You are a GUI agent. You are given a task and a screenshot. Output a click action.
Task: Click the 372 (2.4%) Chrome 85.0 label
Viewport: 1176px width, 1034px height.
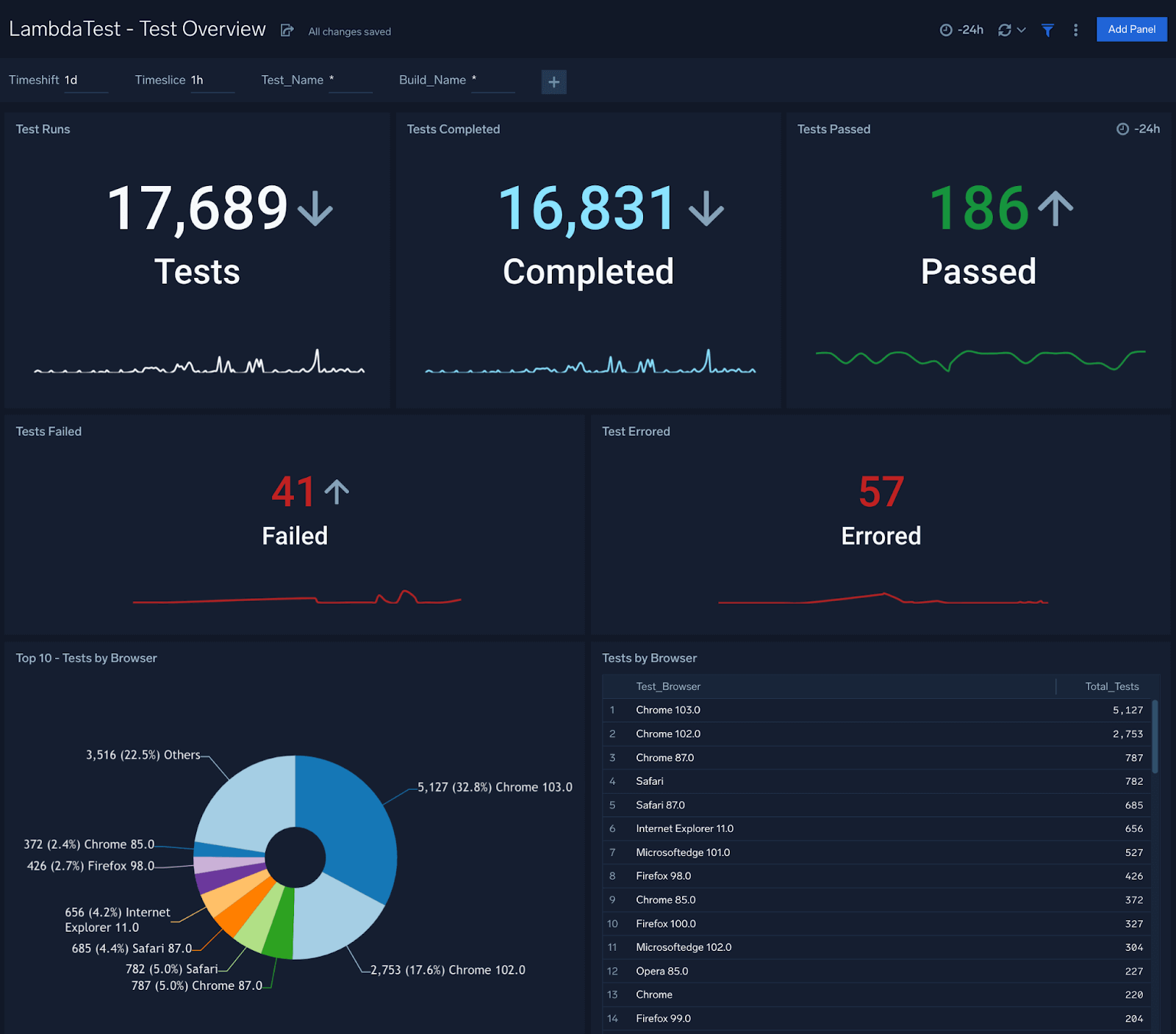pos(89,844)
